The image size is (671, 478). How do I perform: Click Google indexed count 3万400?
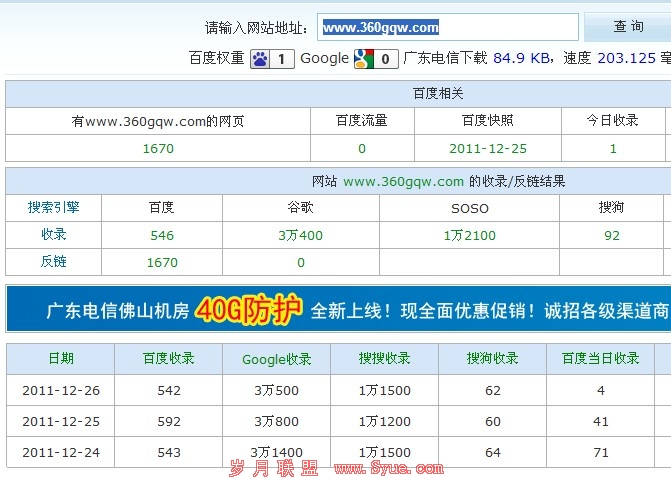(300, 235)
